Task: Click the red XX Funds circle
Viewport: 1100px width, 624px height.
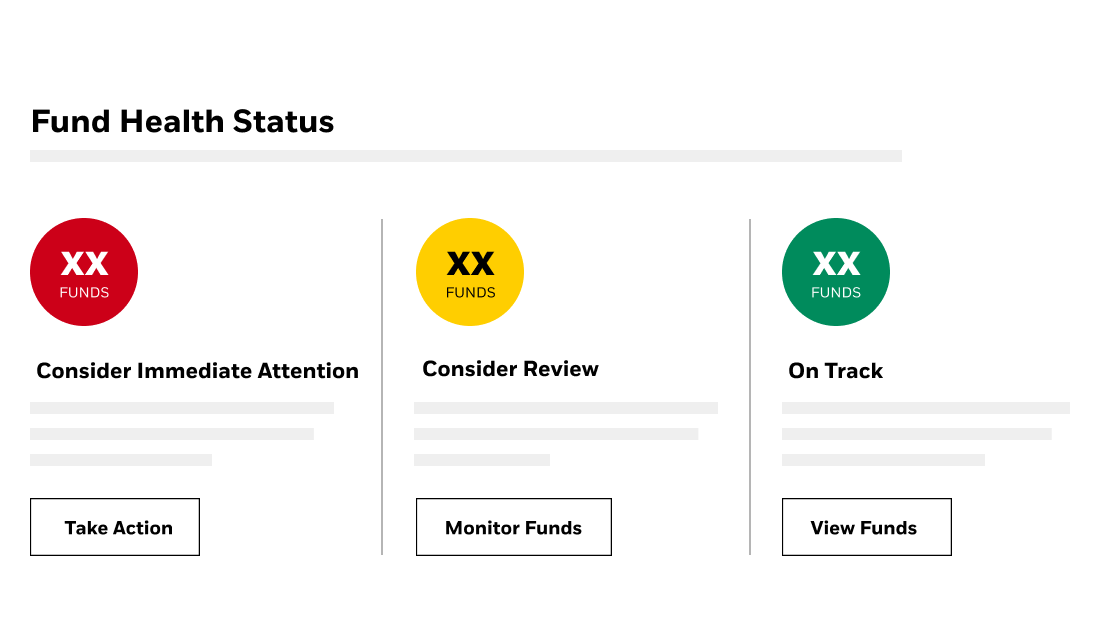Action: point(84,272)
